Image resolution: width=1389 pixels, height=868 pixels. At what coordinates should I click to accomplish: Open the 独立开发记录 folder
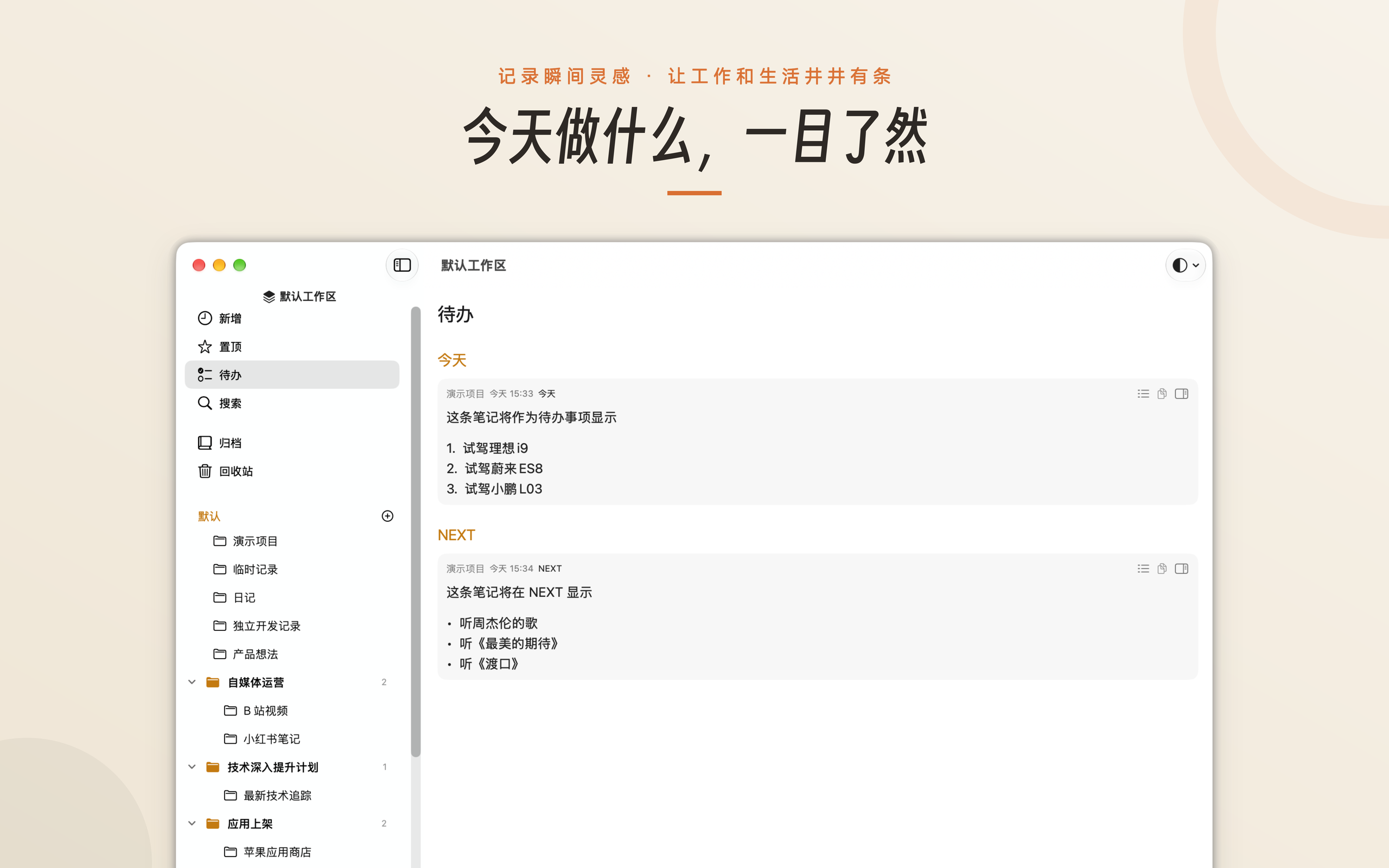click(x=291, y=626)
